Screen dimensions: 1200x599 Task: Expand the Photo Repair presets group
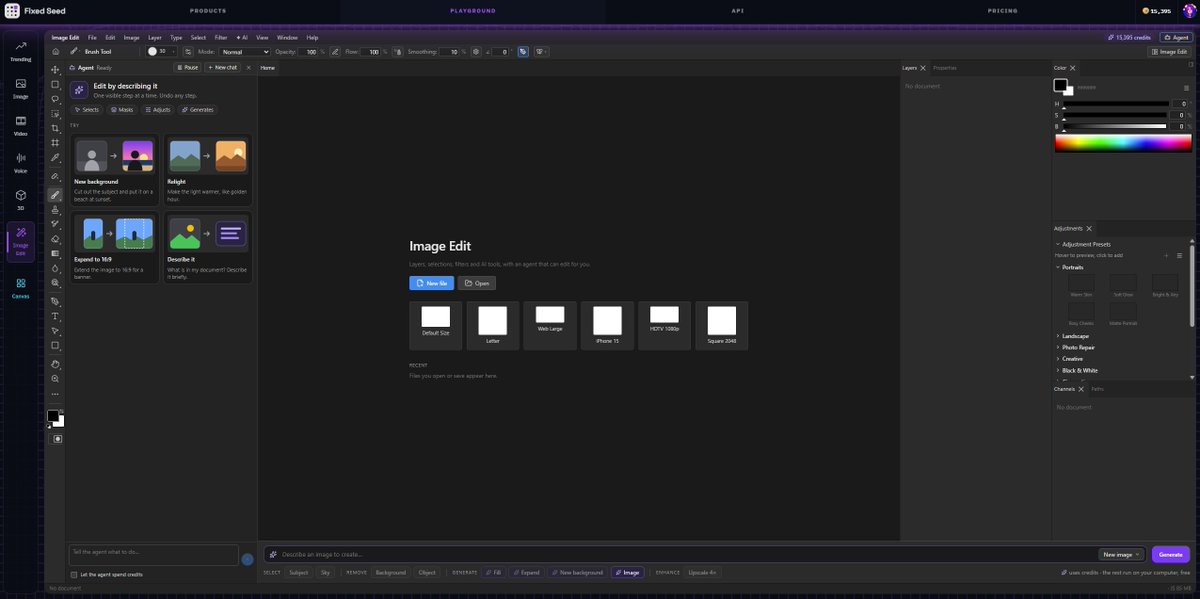pos(1077,347)
